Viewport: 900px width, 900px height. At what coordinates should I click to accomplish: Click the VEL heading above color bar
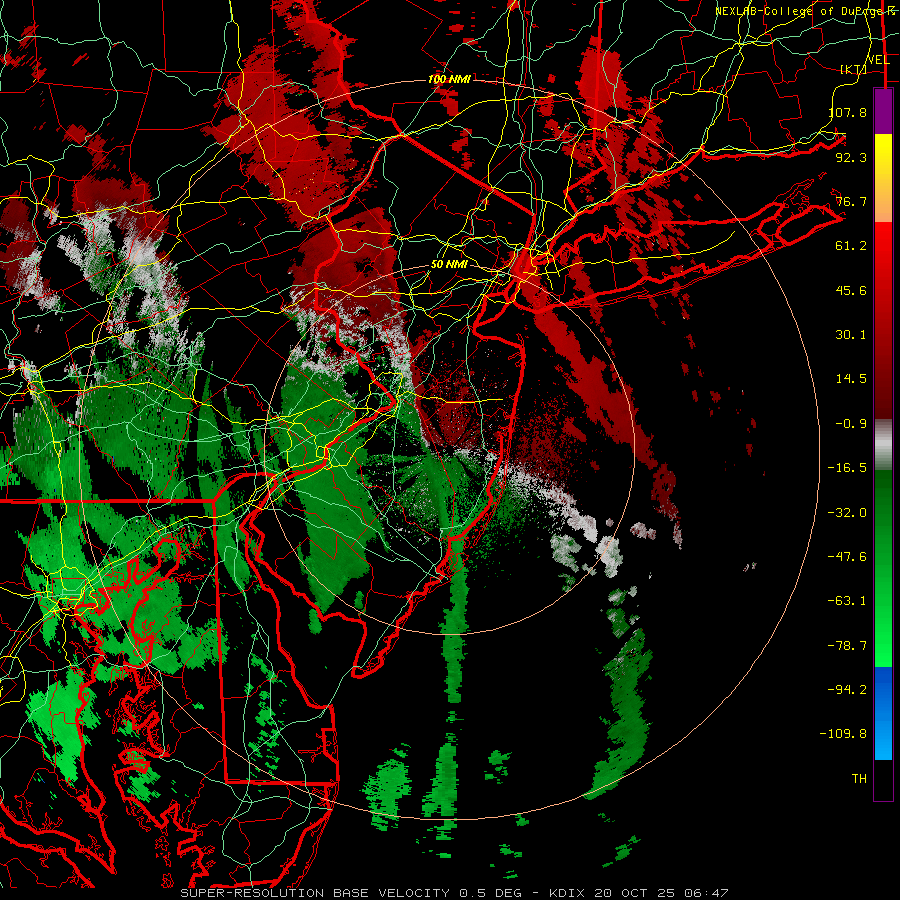878,60
